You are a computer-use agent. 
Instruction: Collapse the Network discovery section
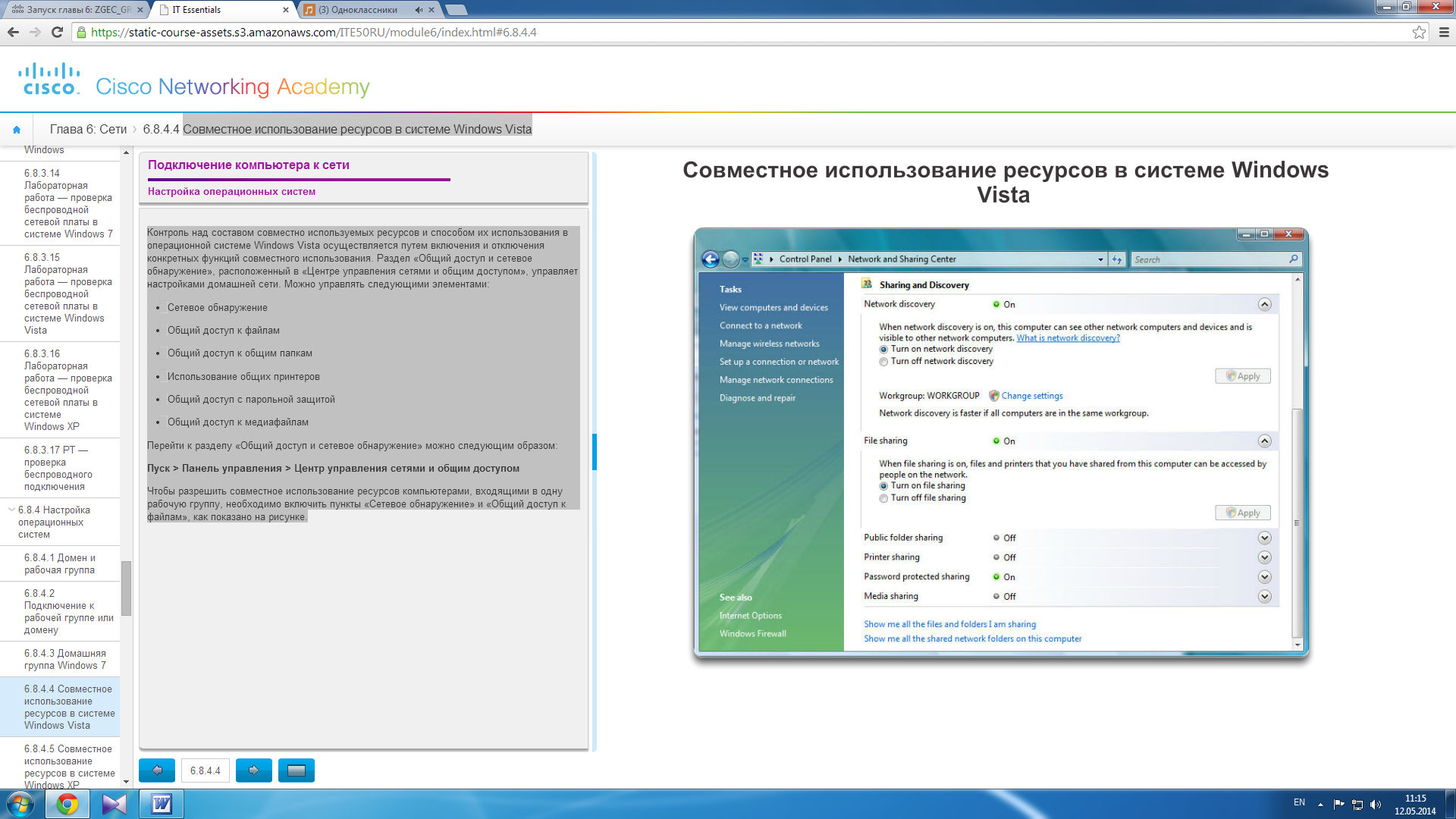(1264, 304)
